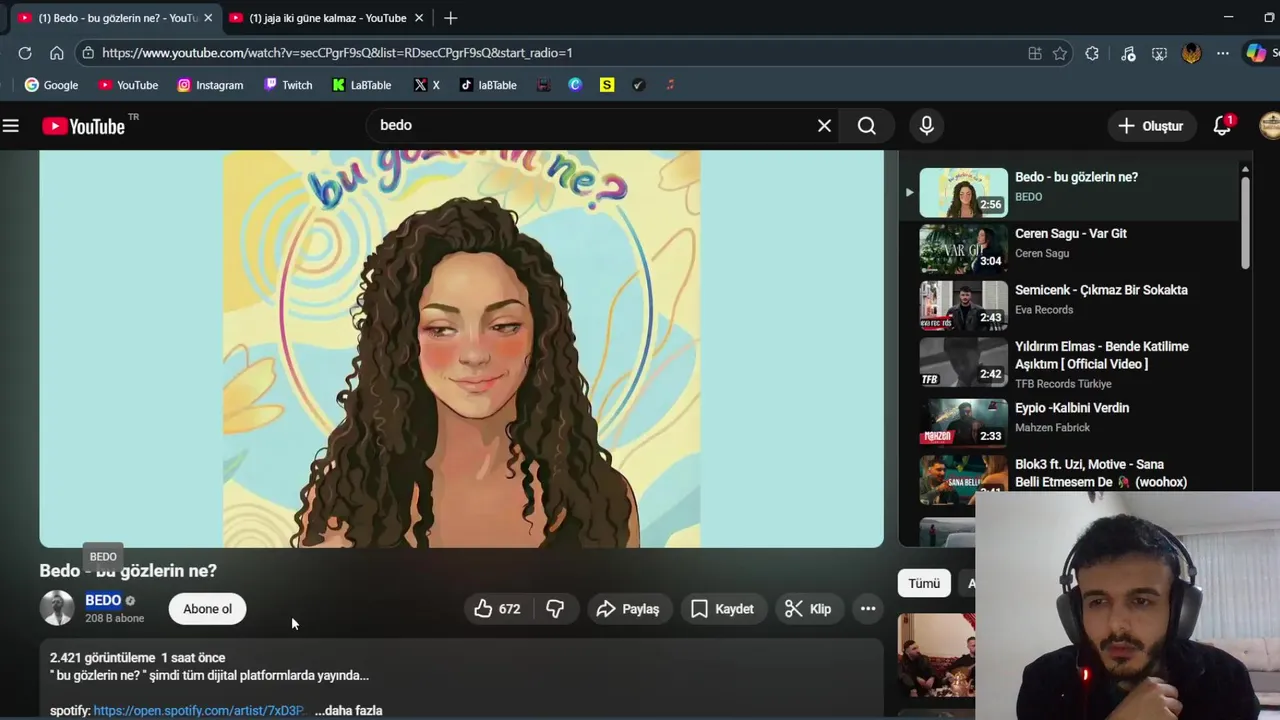This screenshot has width=1280, height=720.
Task: Open the YouTube hamburger guide menu
Action: [x=11, y=126]
